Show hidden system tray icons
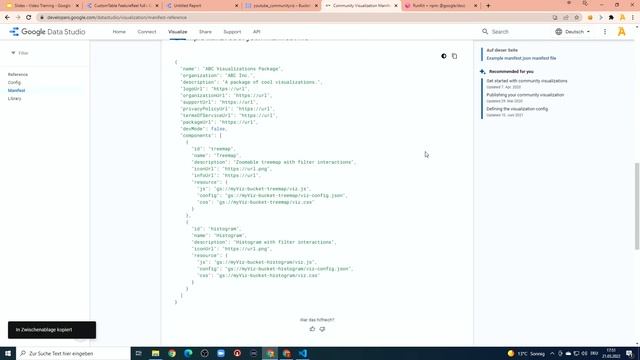This screenshot has width=640, height=360. (552, 353)
